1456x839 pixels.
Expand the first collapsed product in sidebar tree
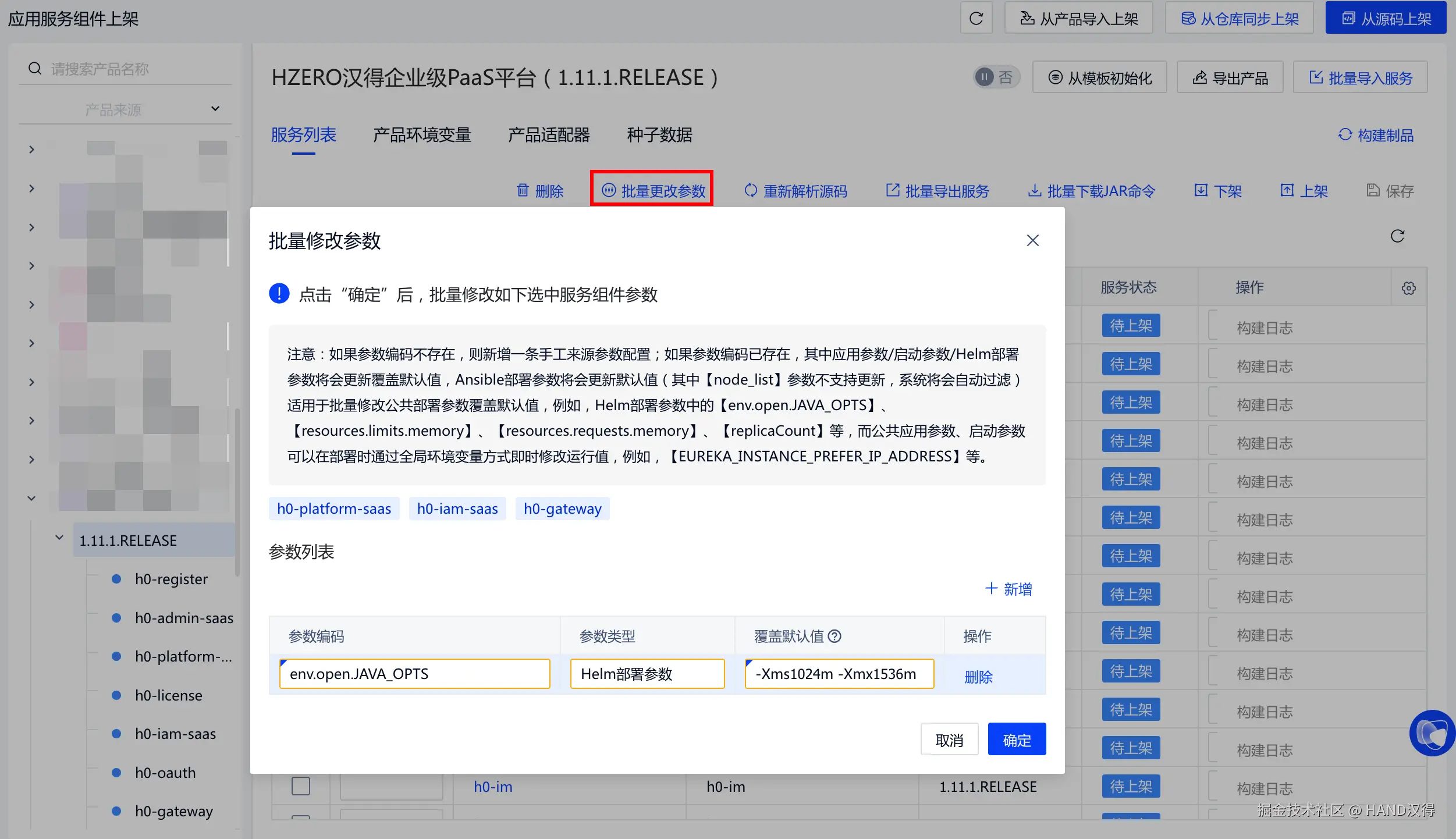pos(31,150)
